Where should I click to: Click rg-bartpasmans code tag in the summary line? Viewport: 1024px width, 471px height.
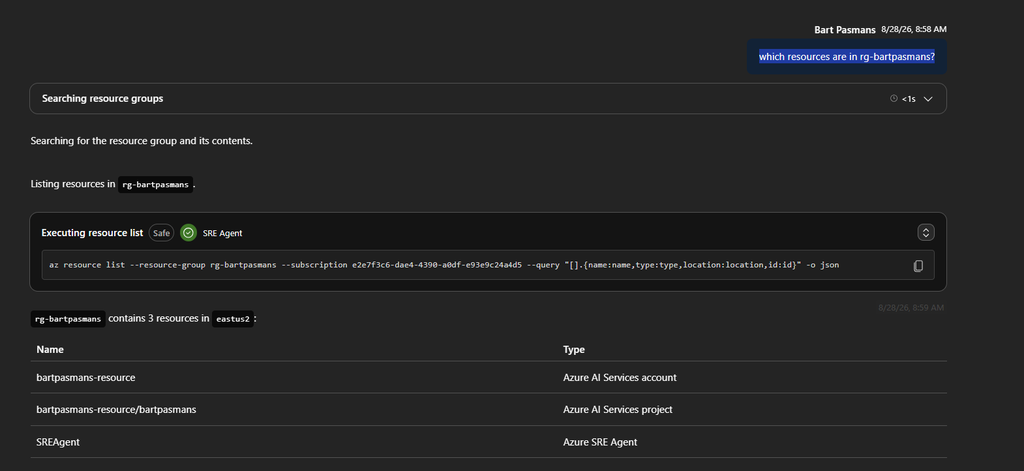coord(68,319)
